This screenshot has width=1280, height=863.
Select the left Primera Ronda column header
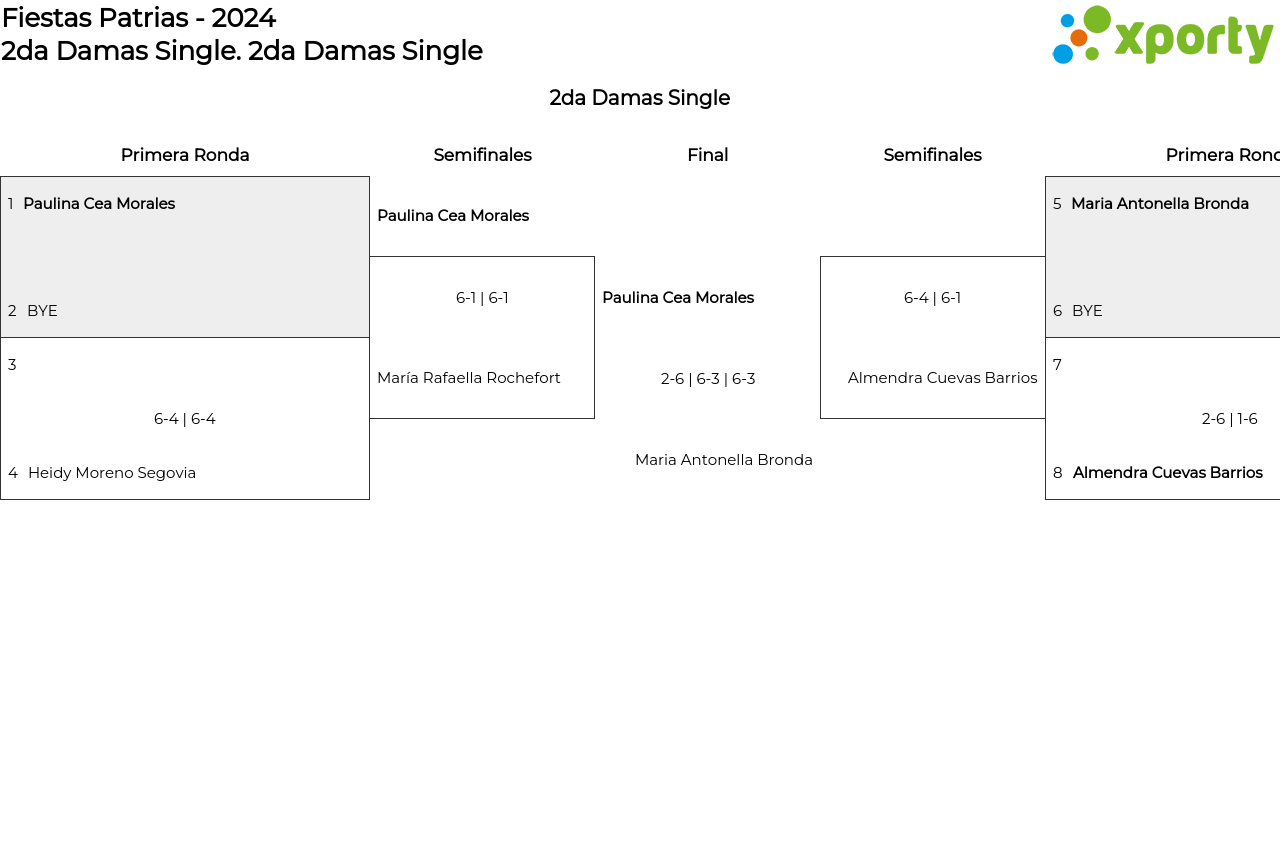click(x=185, y=155)
